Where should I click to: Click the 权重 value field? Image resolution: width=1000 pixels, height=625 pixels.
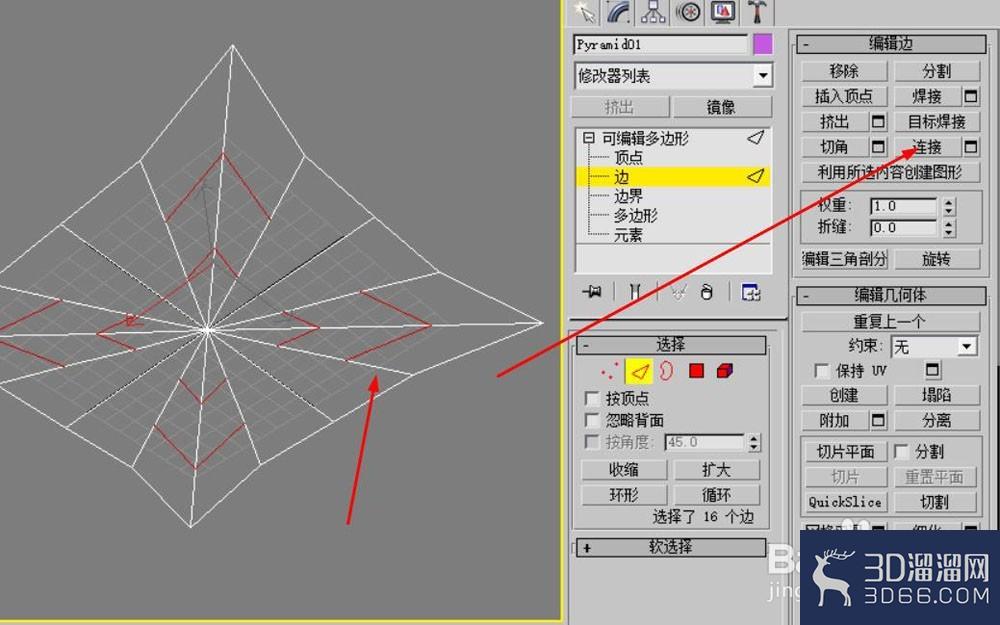902,206
